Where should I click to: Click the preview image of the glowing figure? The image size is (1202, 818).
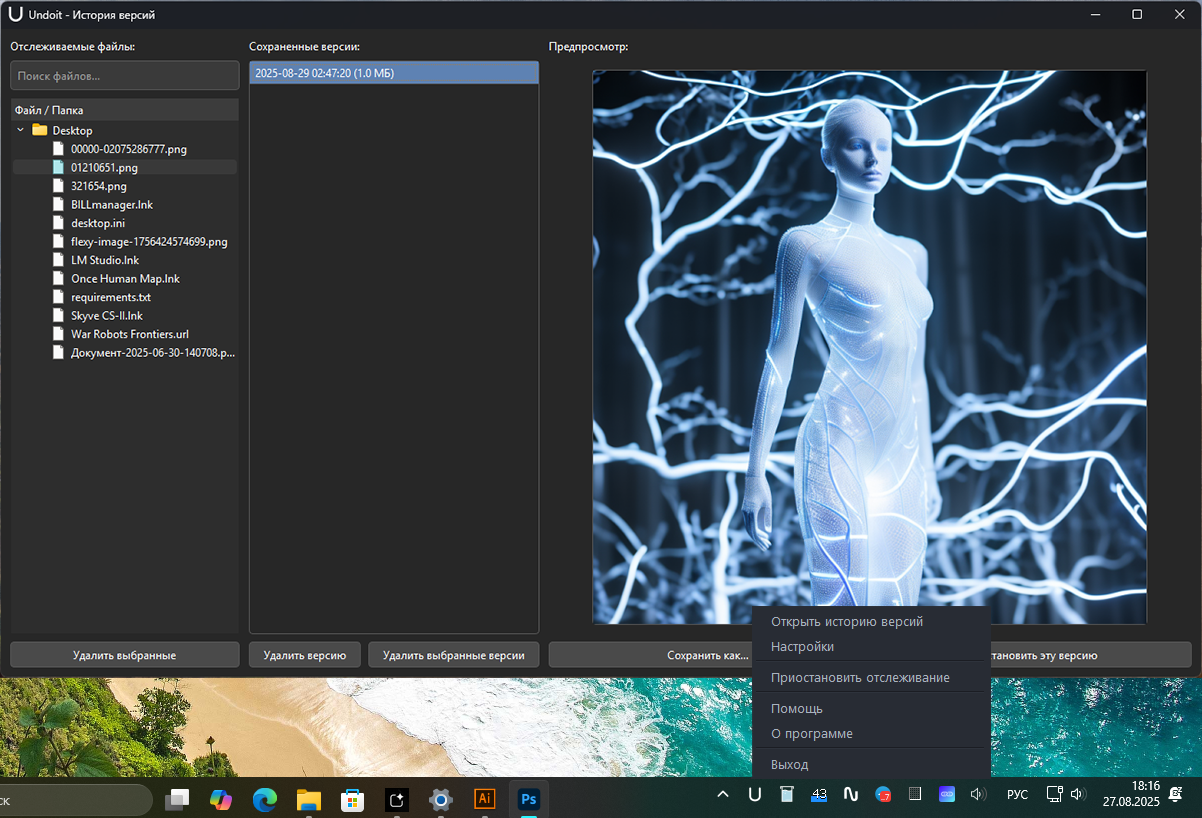coord(869,347)
